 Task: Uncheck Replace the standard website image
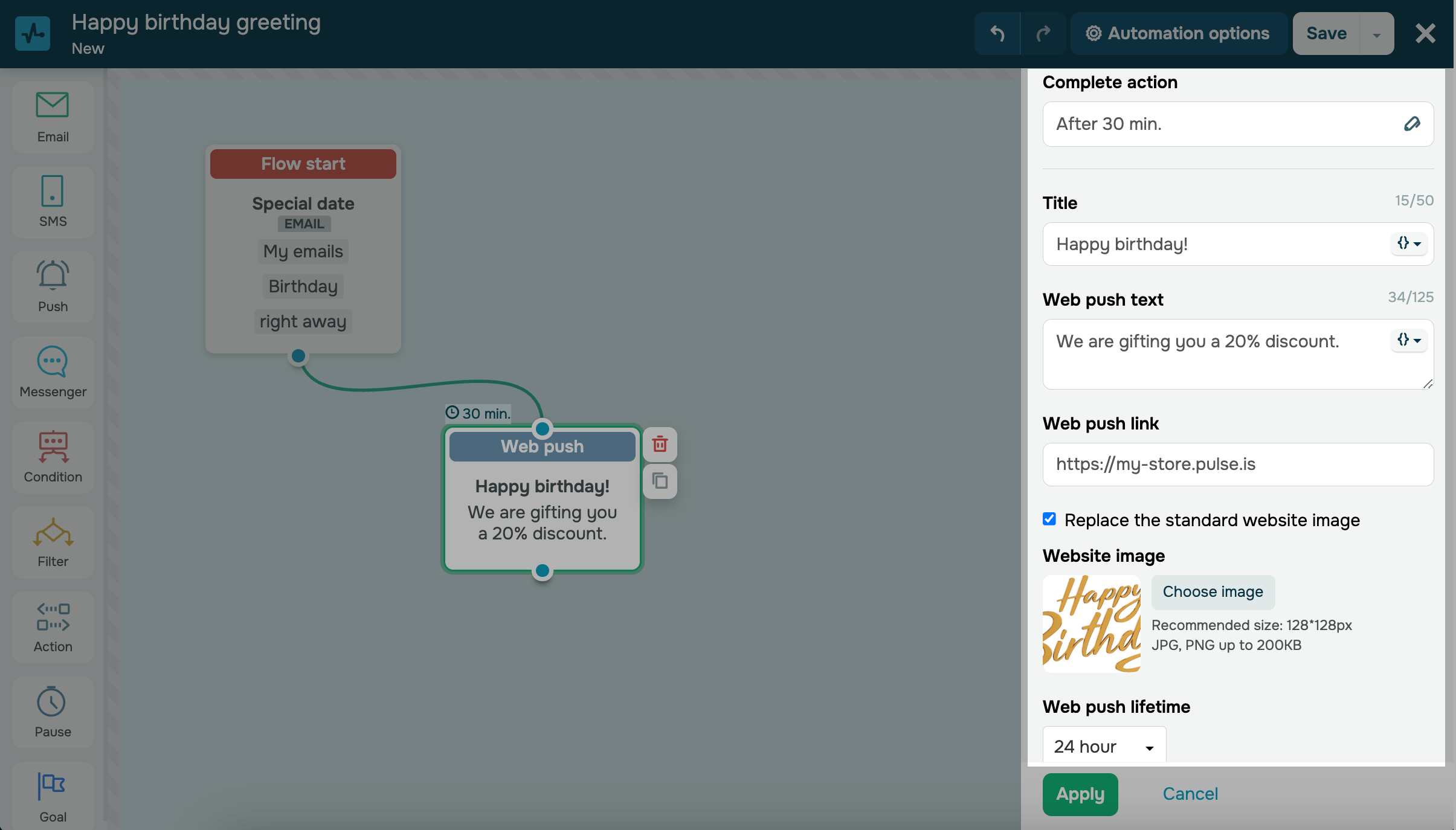pyautogui.click(x=1049, y=519)
